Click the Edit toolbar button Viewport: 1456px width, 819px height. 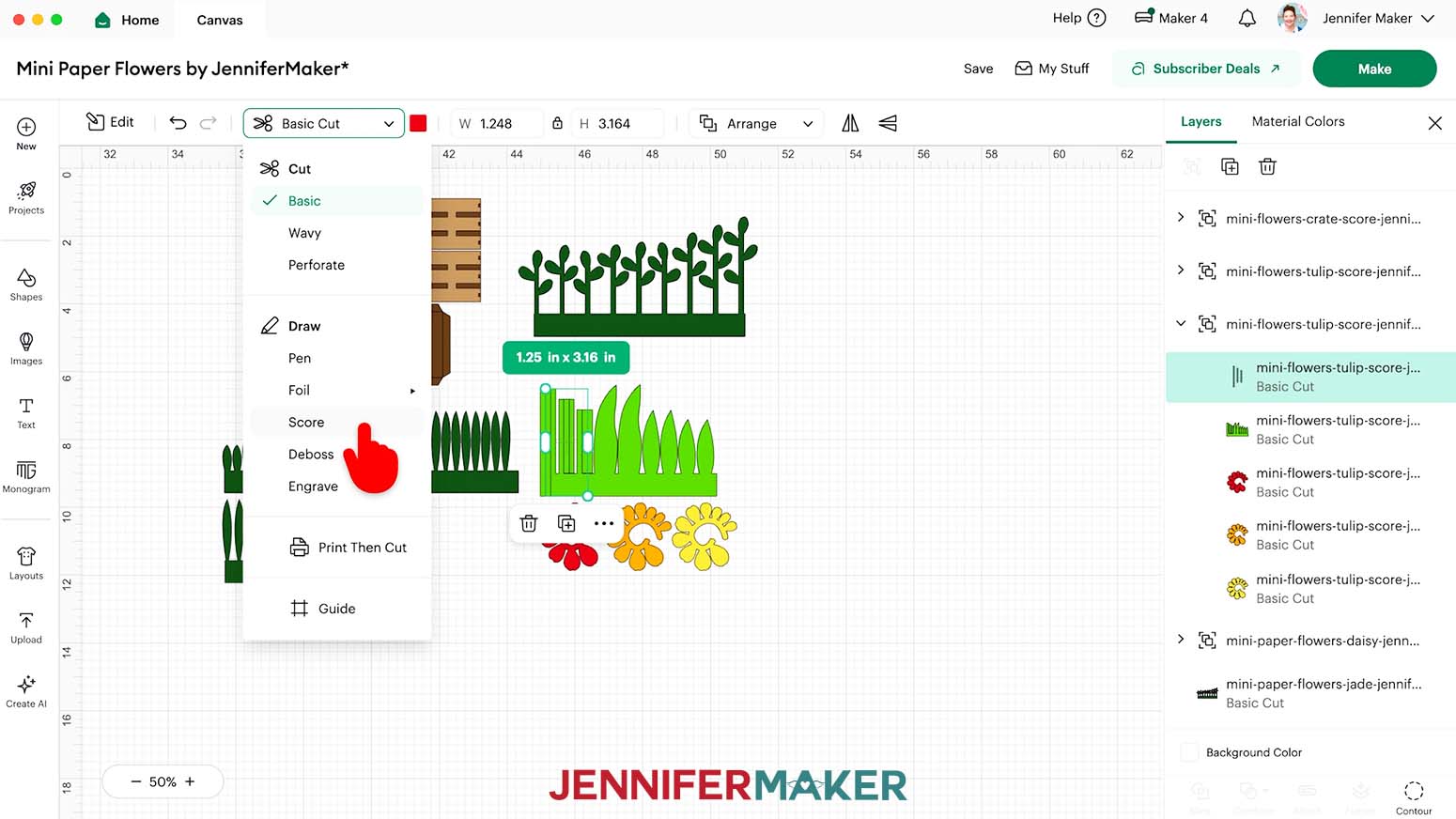click(110, 122)
